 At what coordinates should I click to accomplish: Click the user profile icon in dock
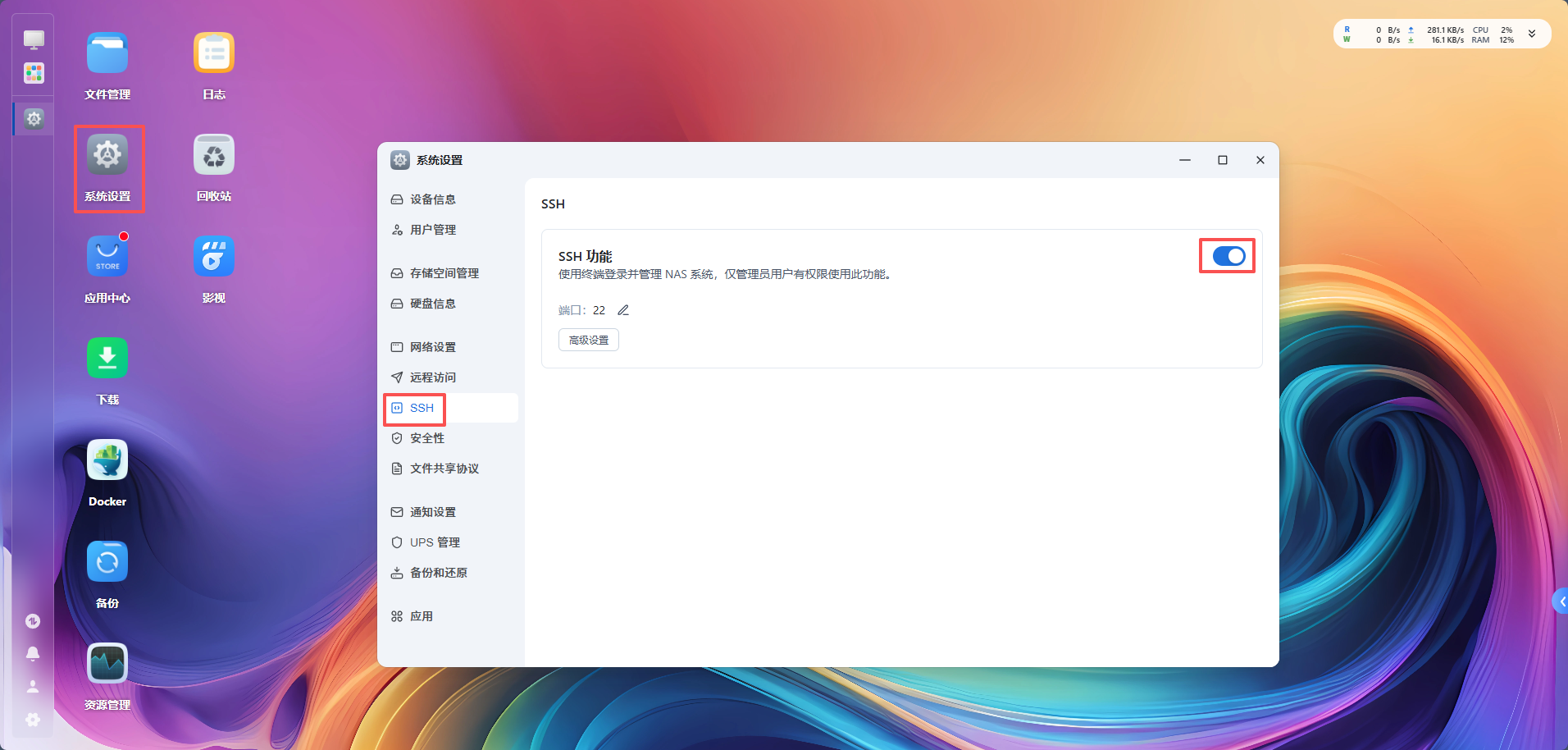point(33,686)
